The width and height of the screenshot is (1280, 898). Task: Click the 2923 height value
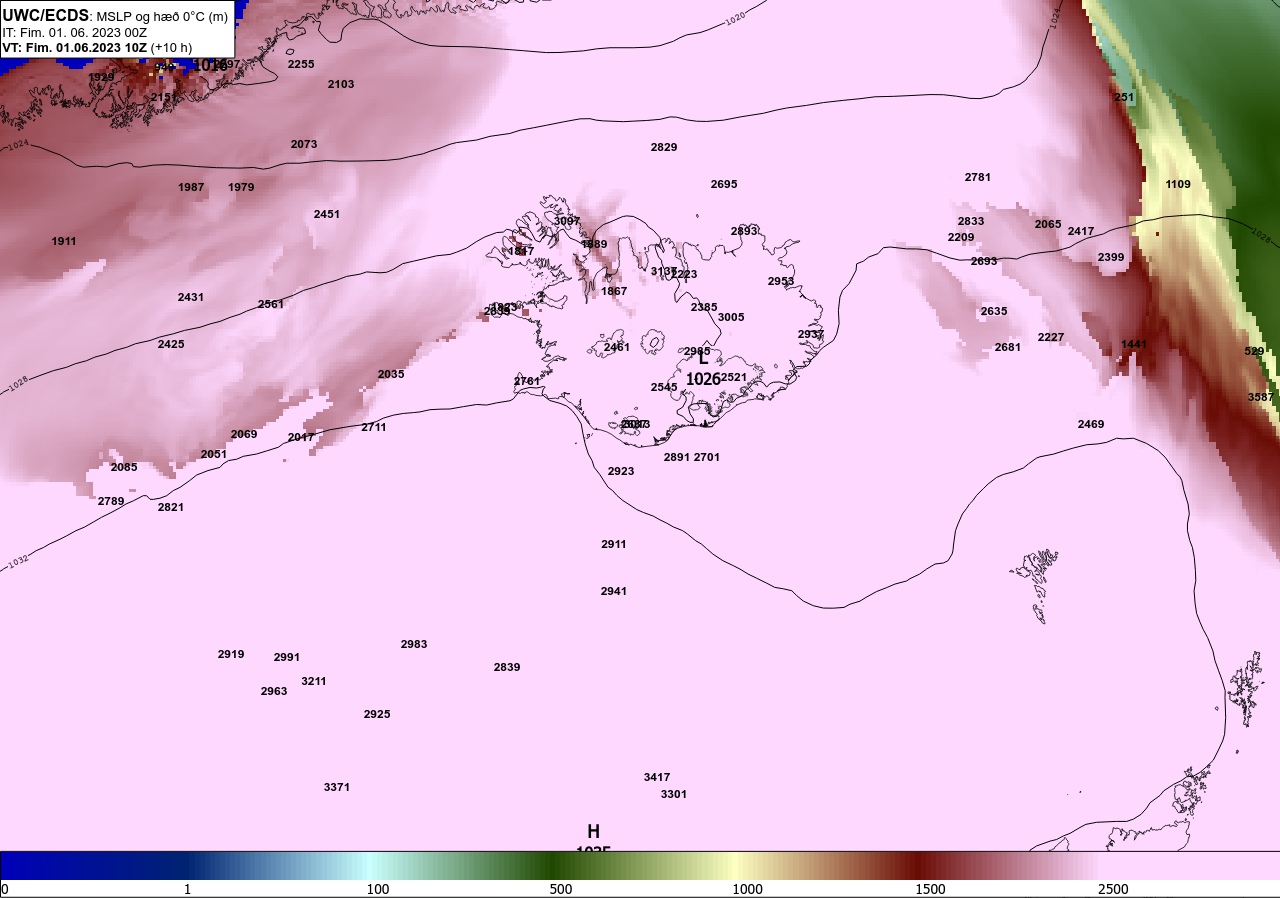click(x=621, y=471)
